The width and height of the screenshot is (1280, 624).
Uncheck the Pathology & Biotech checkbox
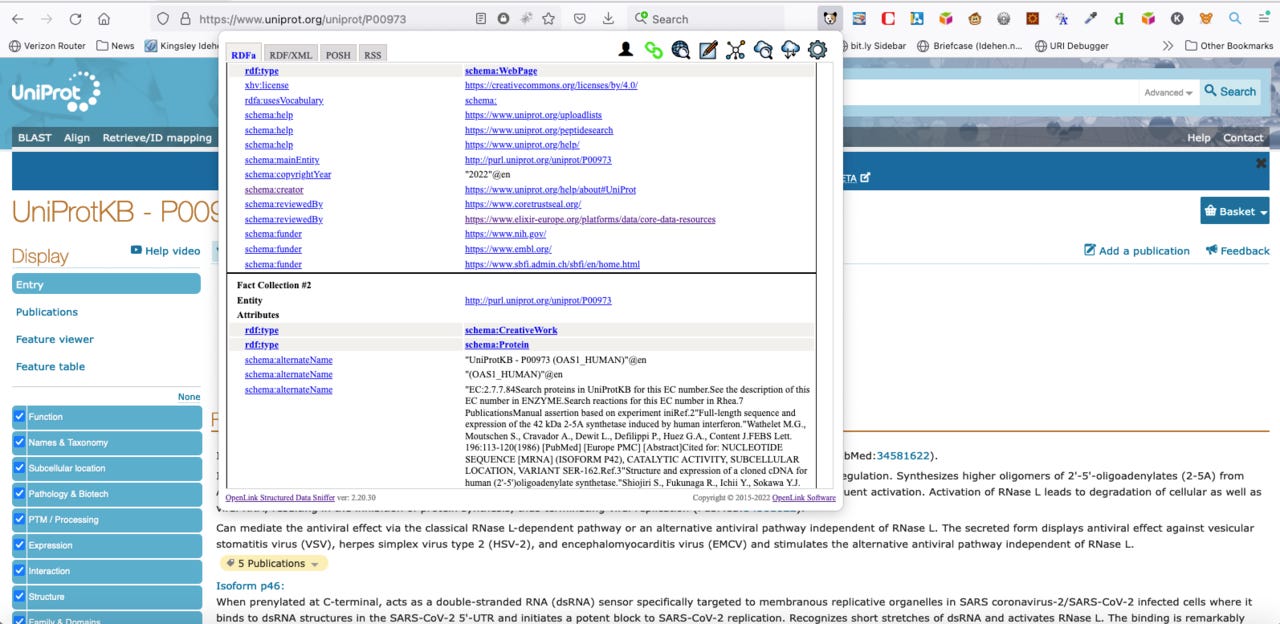[19, 494]
